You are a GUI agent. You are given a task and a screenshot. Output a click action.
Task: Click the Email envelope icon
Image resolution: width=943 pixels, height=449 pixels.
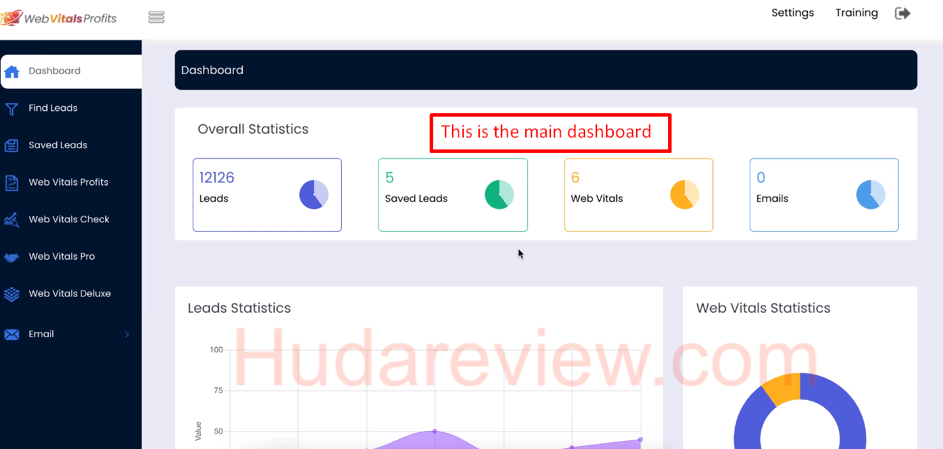click(x=11, y=334)
